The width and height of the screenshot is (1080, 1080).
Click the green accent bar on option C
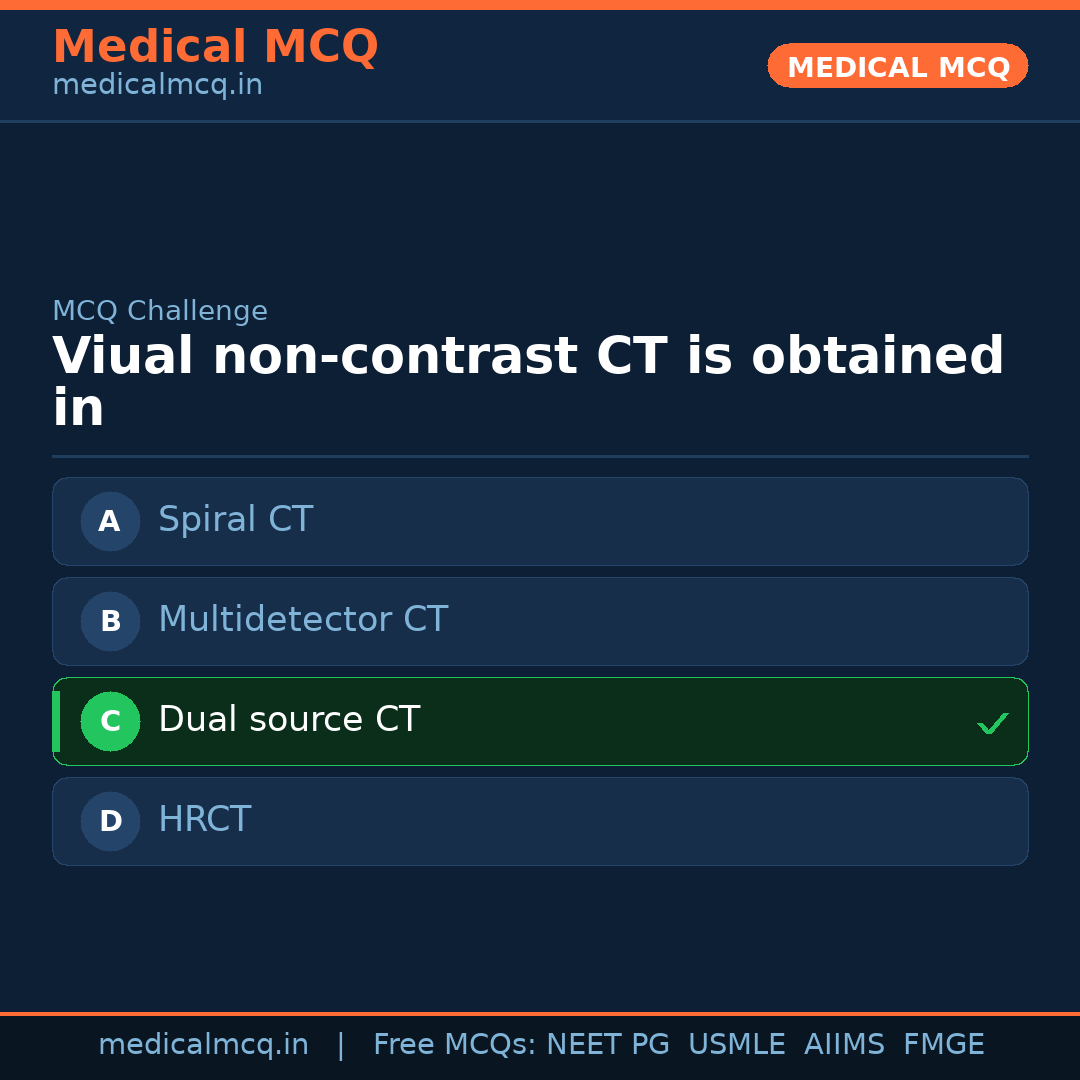point(56,721)
